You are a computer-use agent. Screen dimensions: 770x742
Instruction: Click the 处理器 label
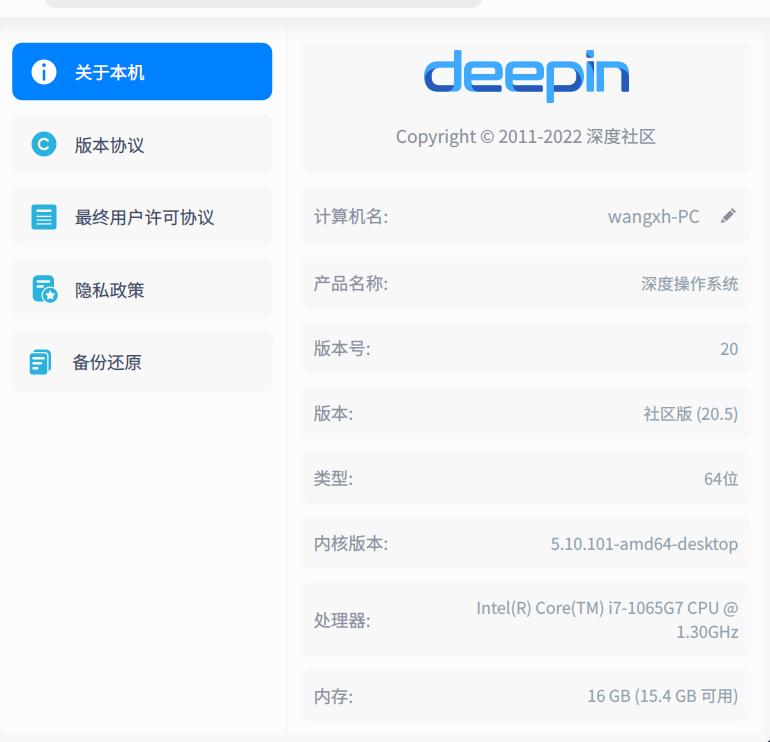342,621
